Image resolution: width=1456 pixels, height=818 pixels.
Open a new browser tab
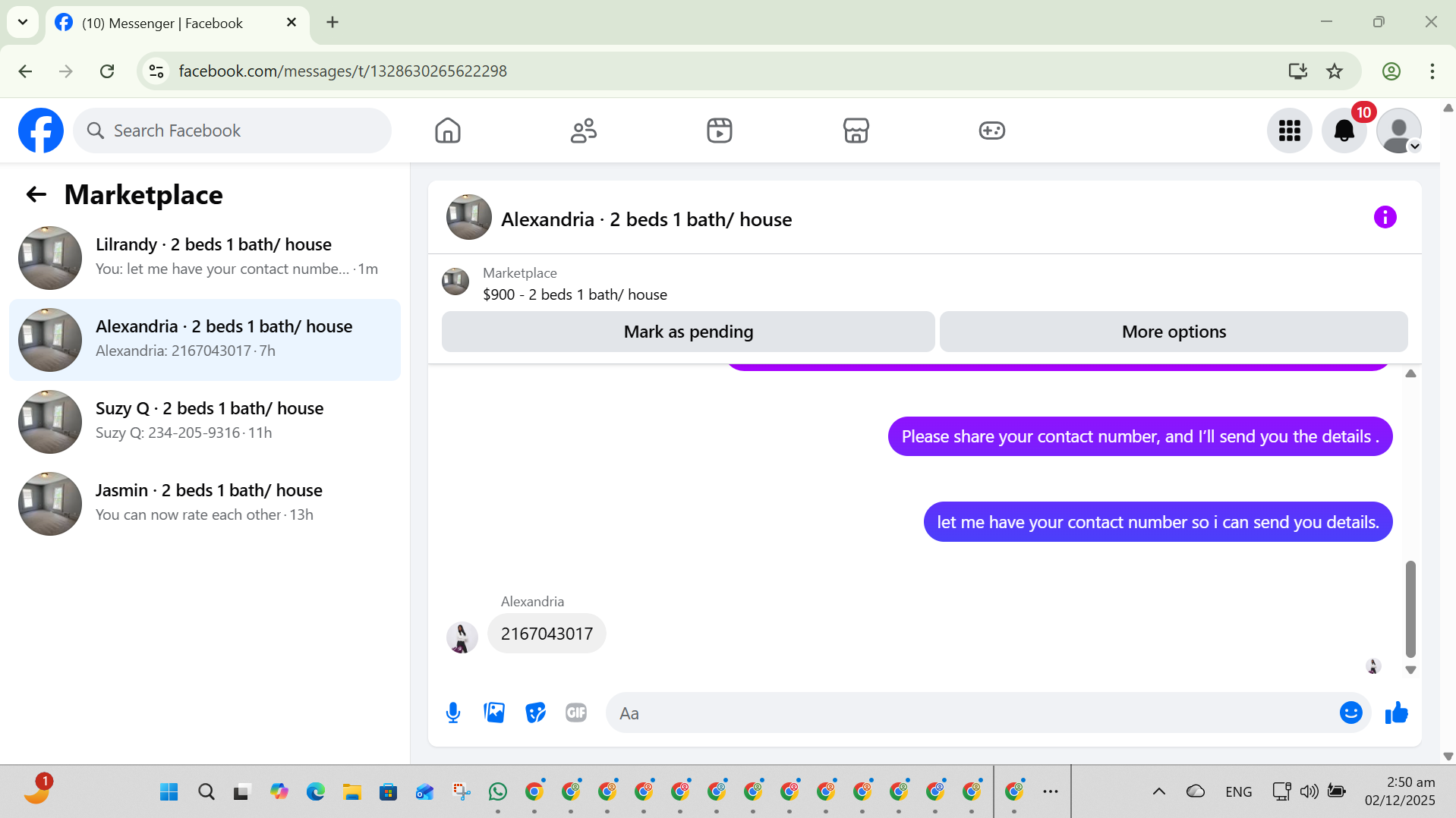[x=332, y=23]
